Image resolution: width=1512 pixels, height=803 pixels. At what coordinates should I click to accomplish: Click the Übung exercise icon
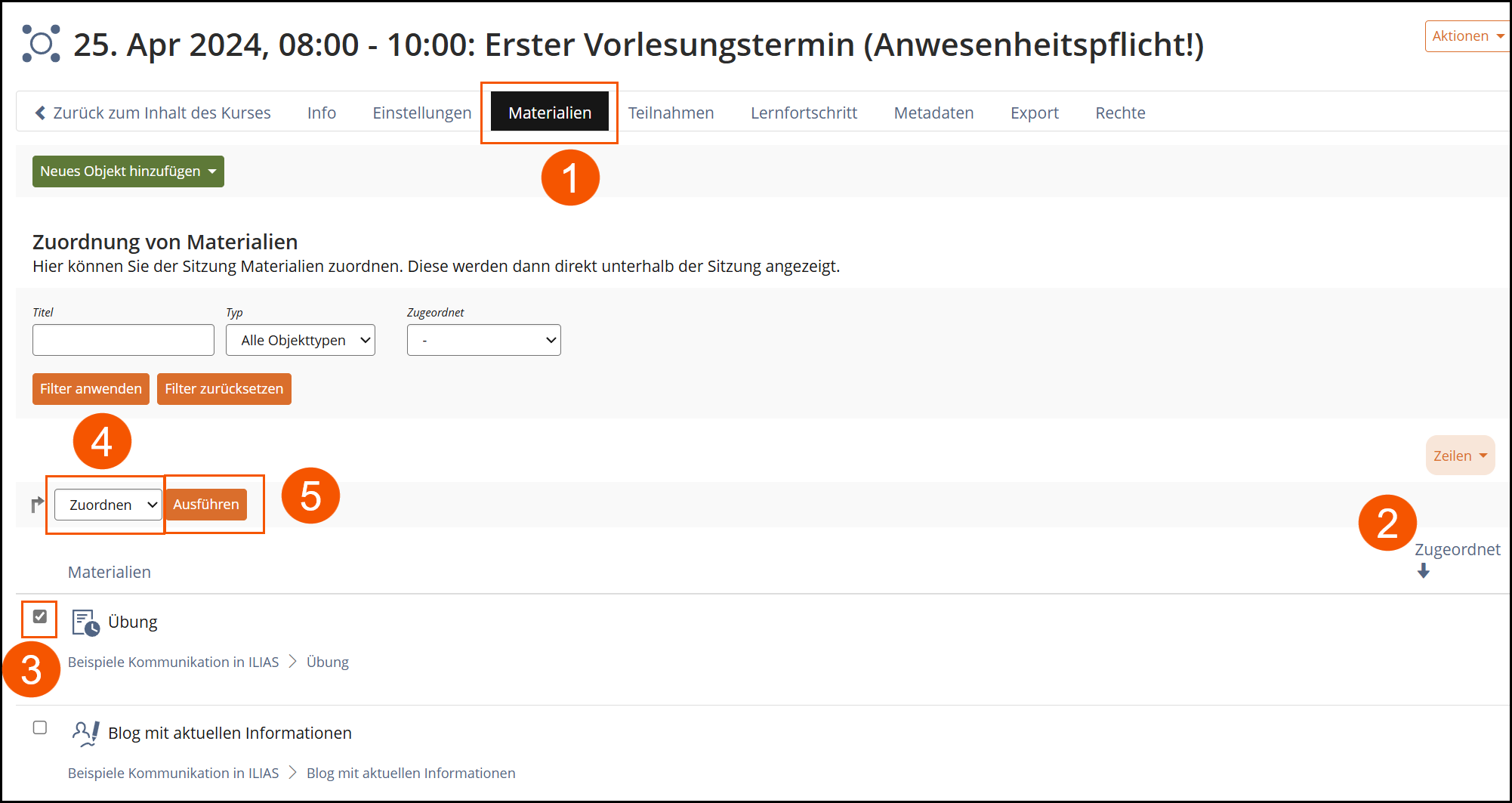(85, 622)
